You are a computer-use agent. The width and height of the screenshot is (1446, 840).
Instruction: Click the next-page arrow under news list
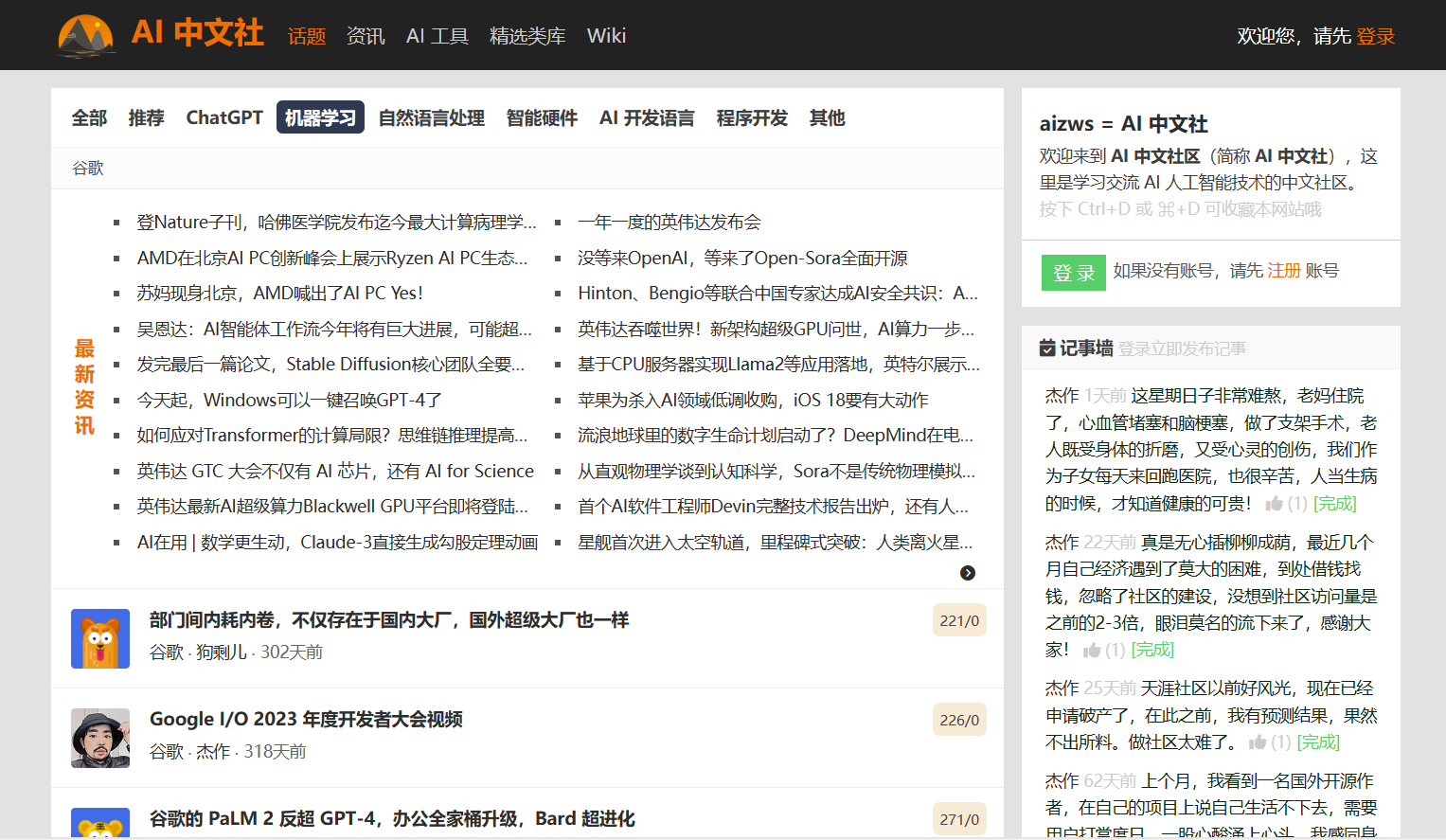967,573
